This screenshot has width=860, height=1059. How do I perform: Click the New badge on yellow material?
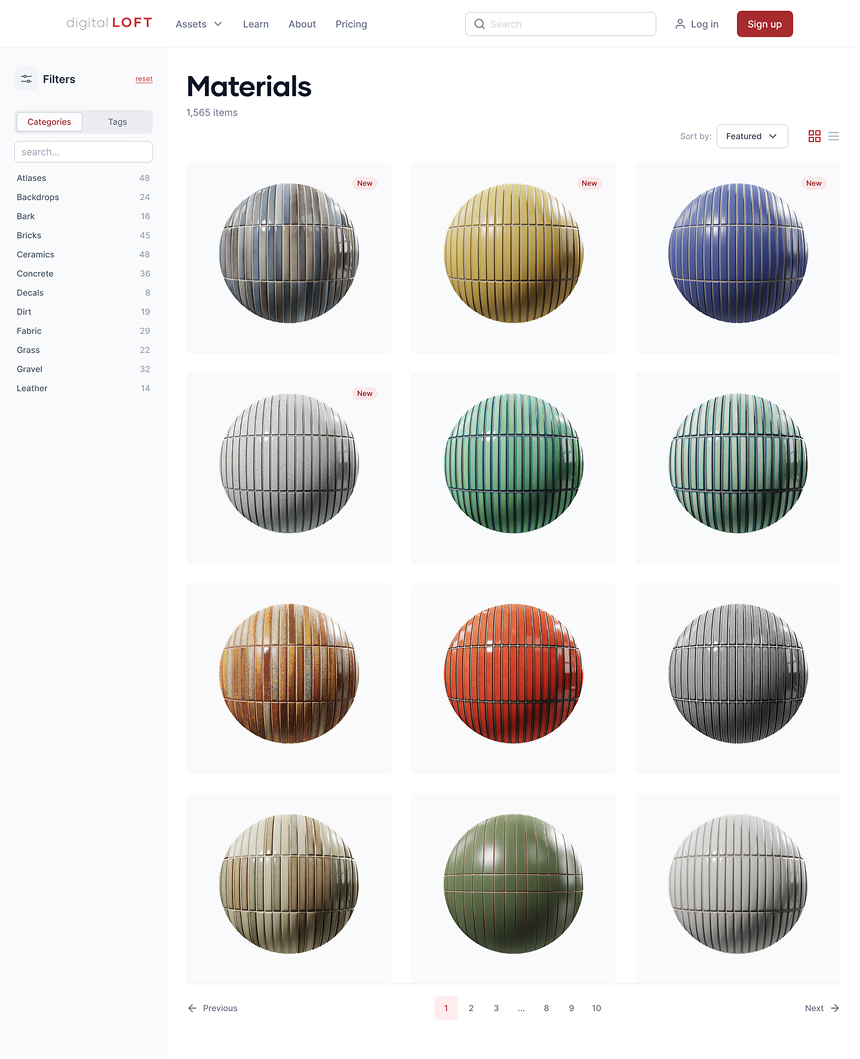click(x=589, y=184)
